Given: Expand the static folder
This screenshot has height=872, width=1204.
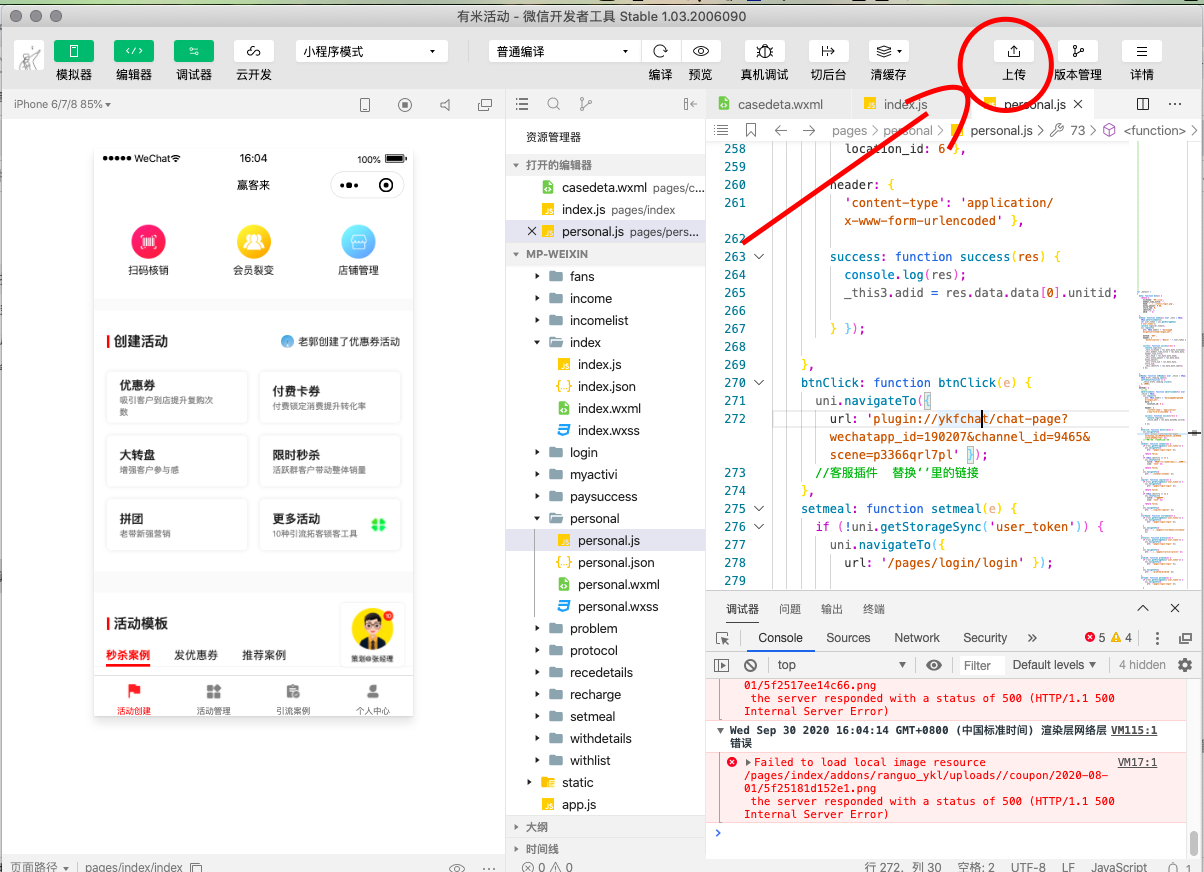Looking at the screenshot, I should pyautogui.click(x=605, y=782).
